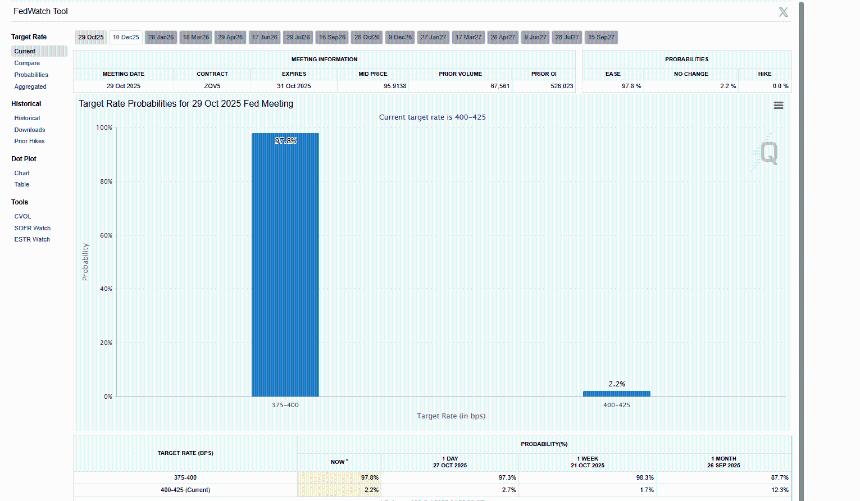Open the chart hamburger context menu
Viewport: 860px width, 501px height.
(778, 105)
